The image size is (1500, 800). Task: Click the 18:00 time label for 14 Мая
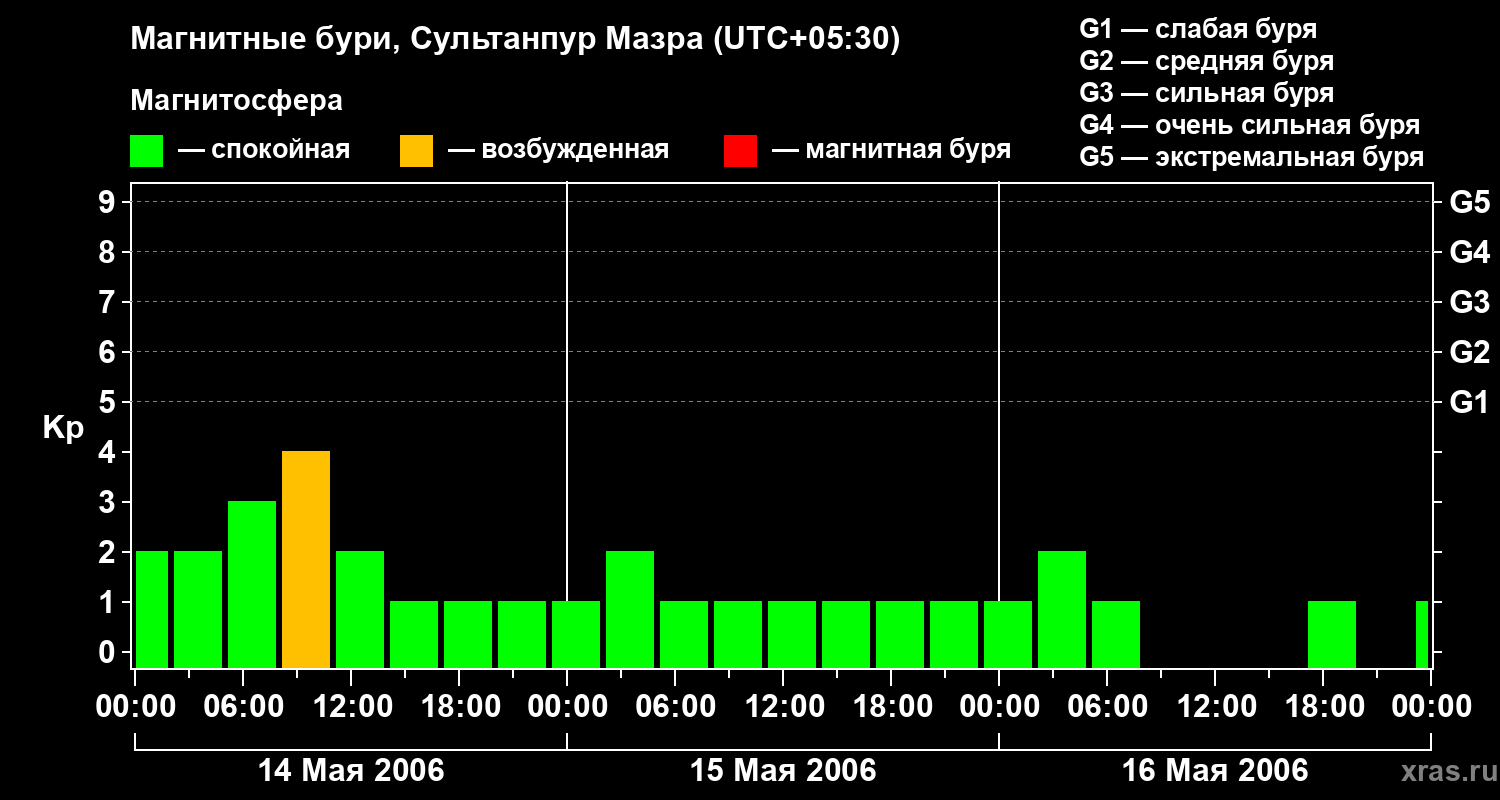pos(459,707)
